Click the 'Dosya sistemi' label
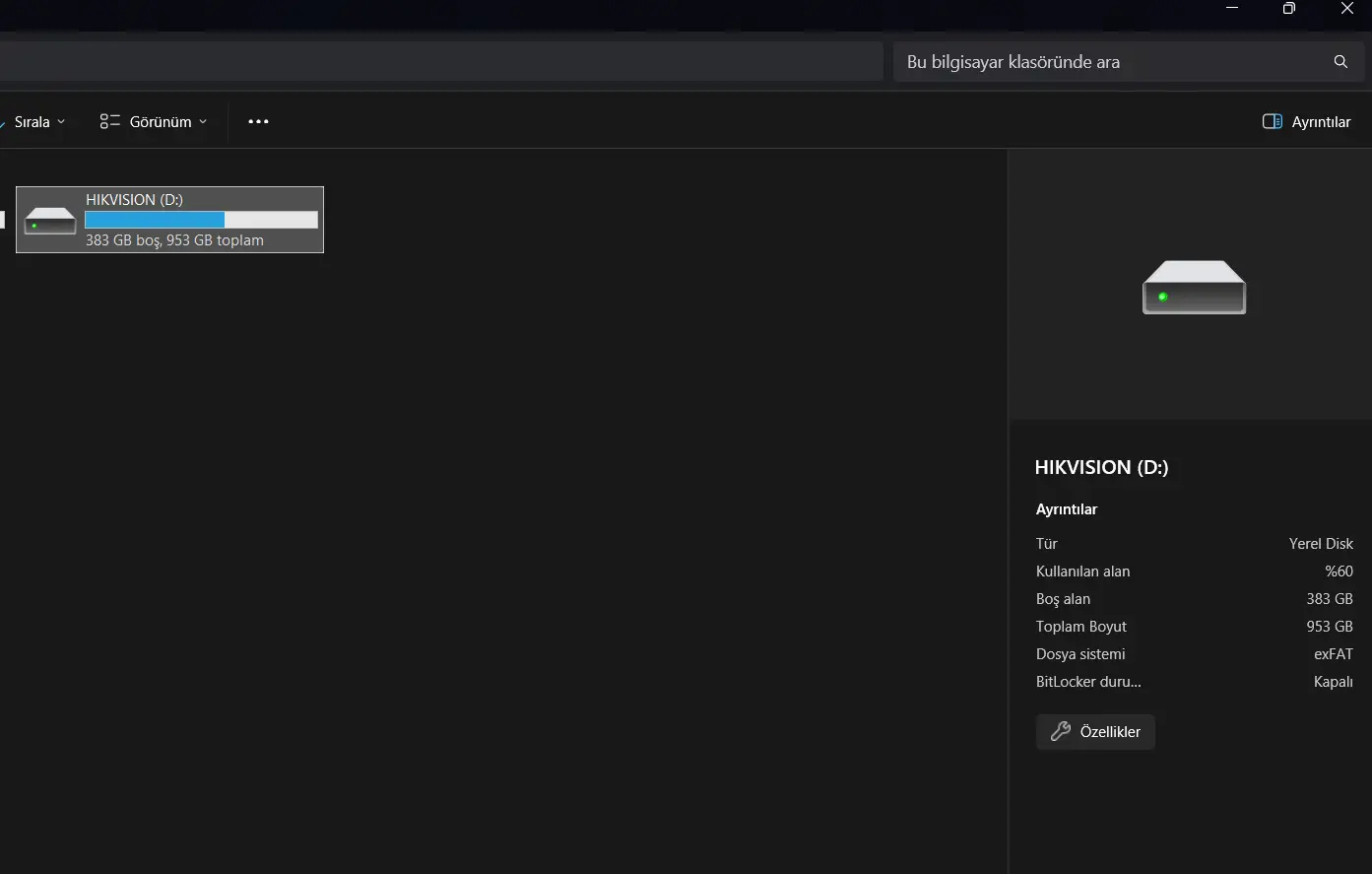Viewport: 1372px width, 874px height. click(x=1080, y=654)
